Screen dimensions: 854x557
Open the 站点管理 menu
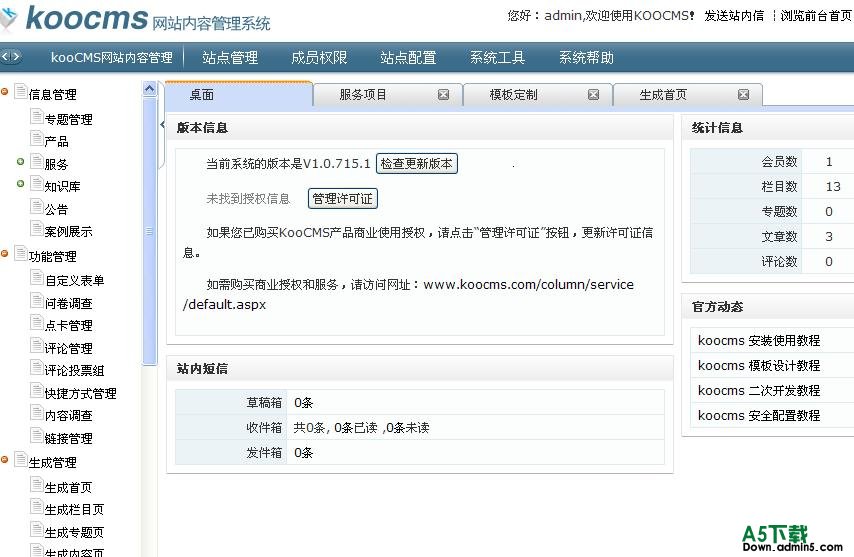click(230, 57)
